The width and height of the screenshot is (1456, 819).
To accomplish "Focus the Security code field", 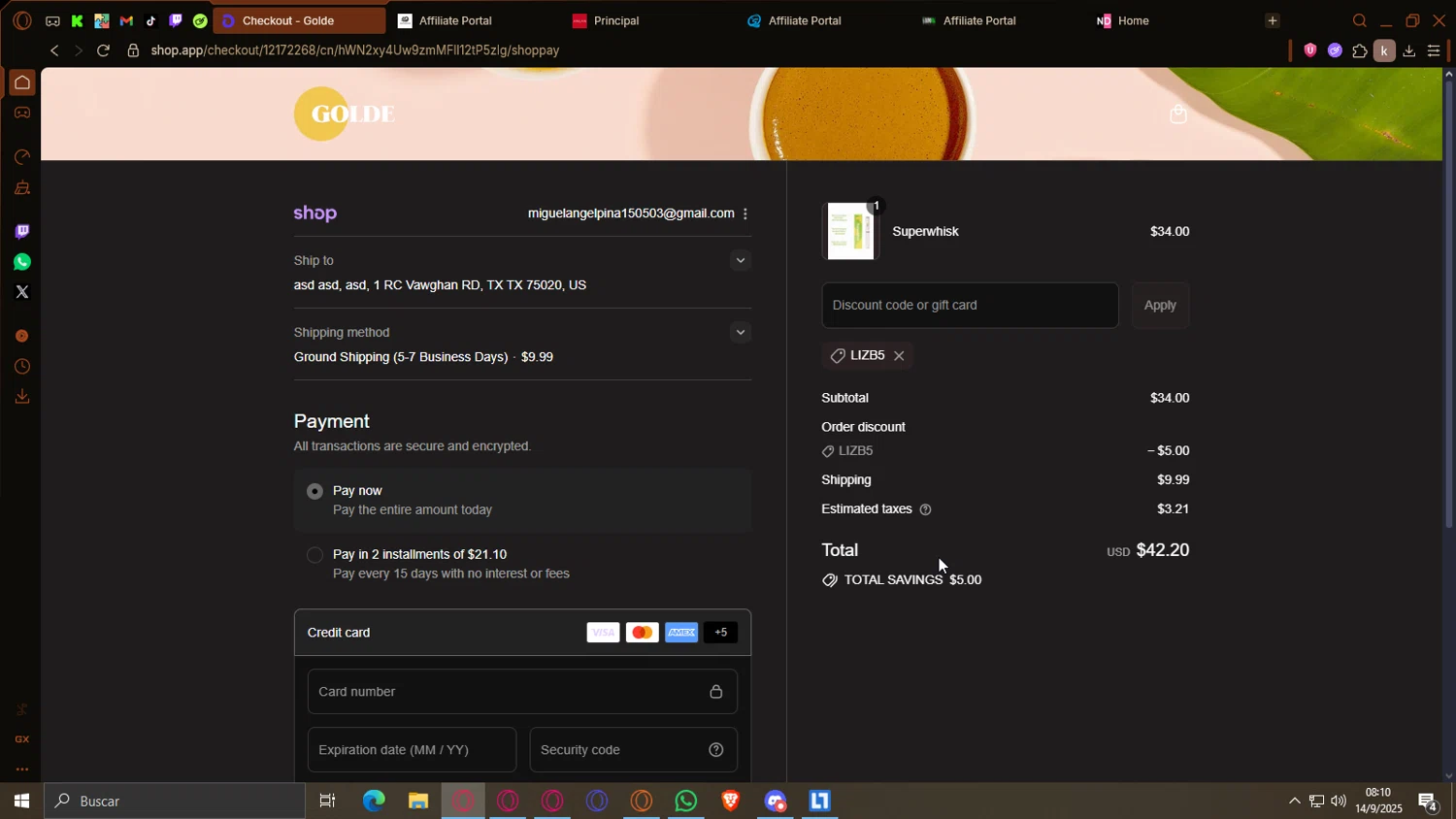I will [x=633, y=750].
